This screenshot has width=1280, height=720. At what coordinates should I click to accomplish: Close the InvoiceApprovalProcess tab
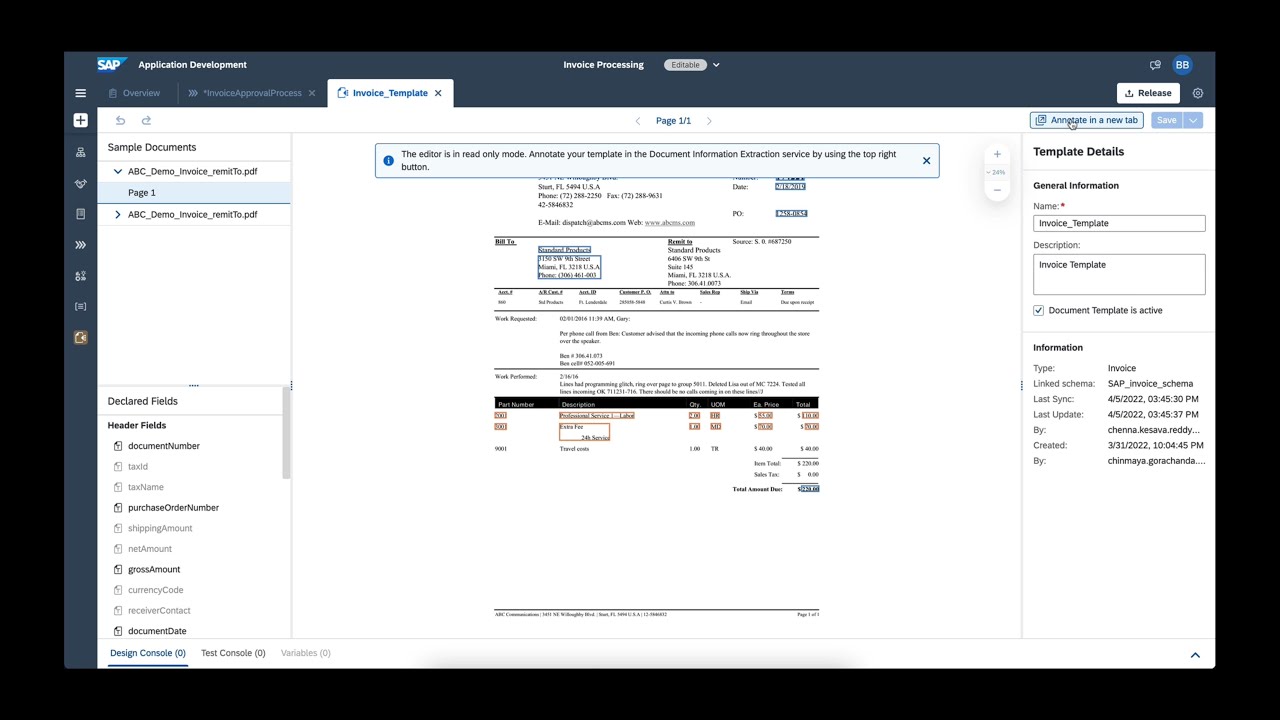312,93
